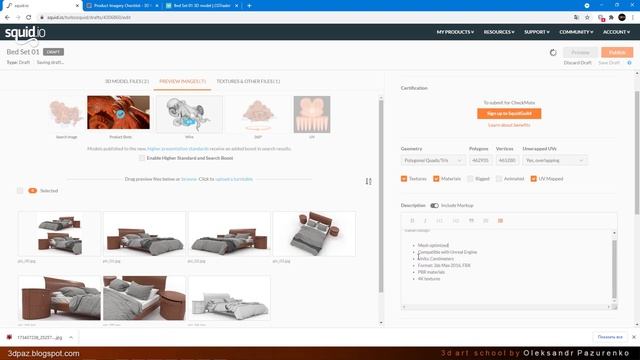640x360 pixels.
Task: Go back in the browser
Action: 7,18
